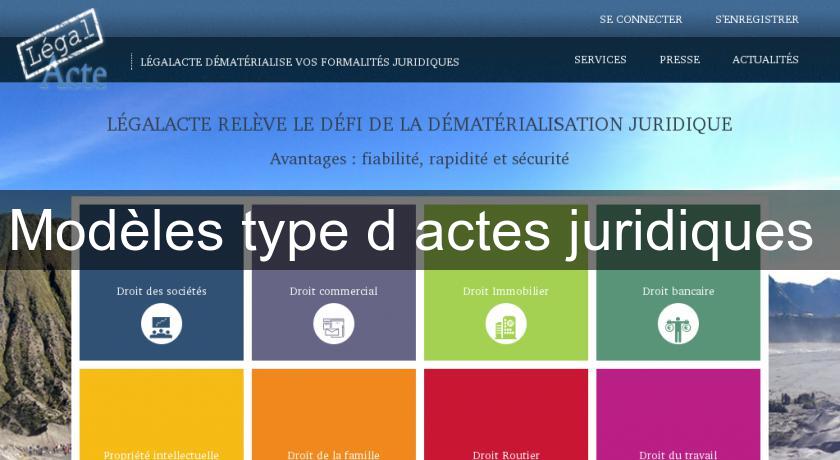840x460 pixels.
Task: Open the magenta Droit du travail tile
Action: click(678, 414)
